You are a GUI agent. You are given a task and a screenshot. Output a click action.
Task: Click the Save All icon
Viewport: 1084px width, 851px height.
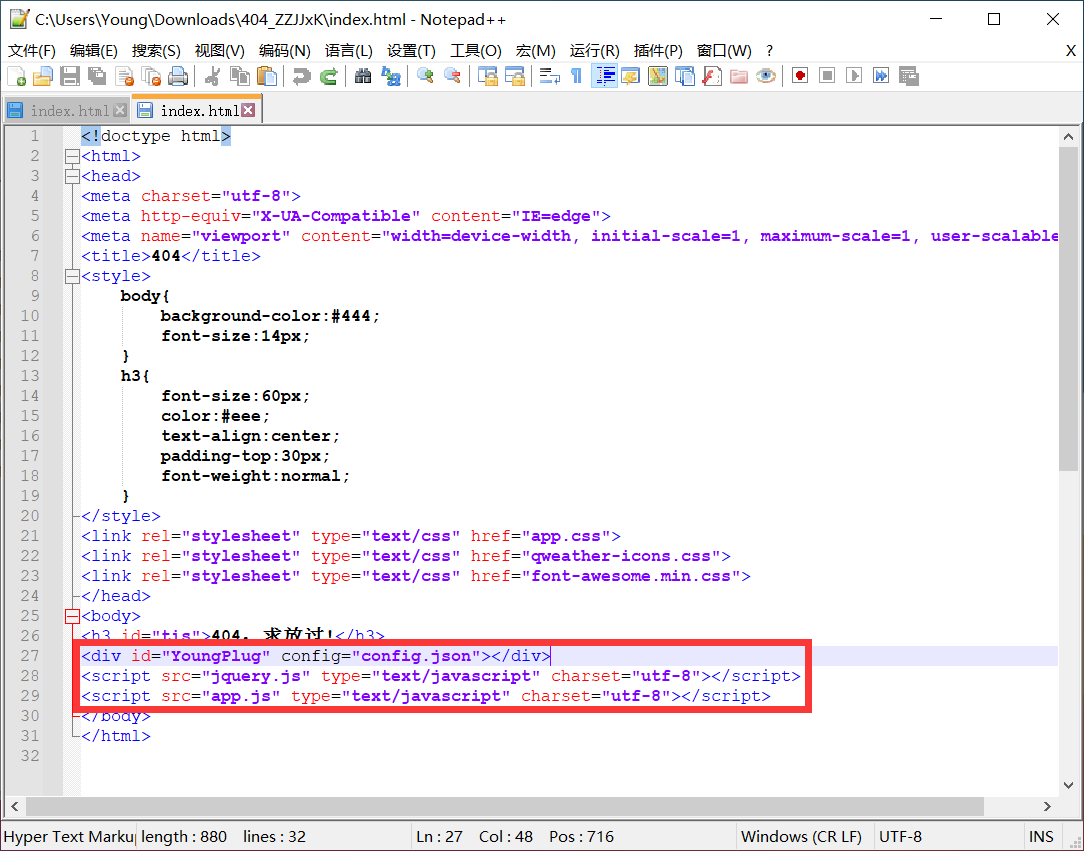(97, 76)
